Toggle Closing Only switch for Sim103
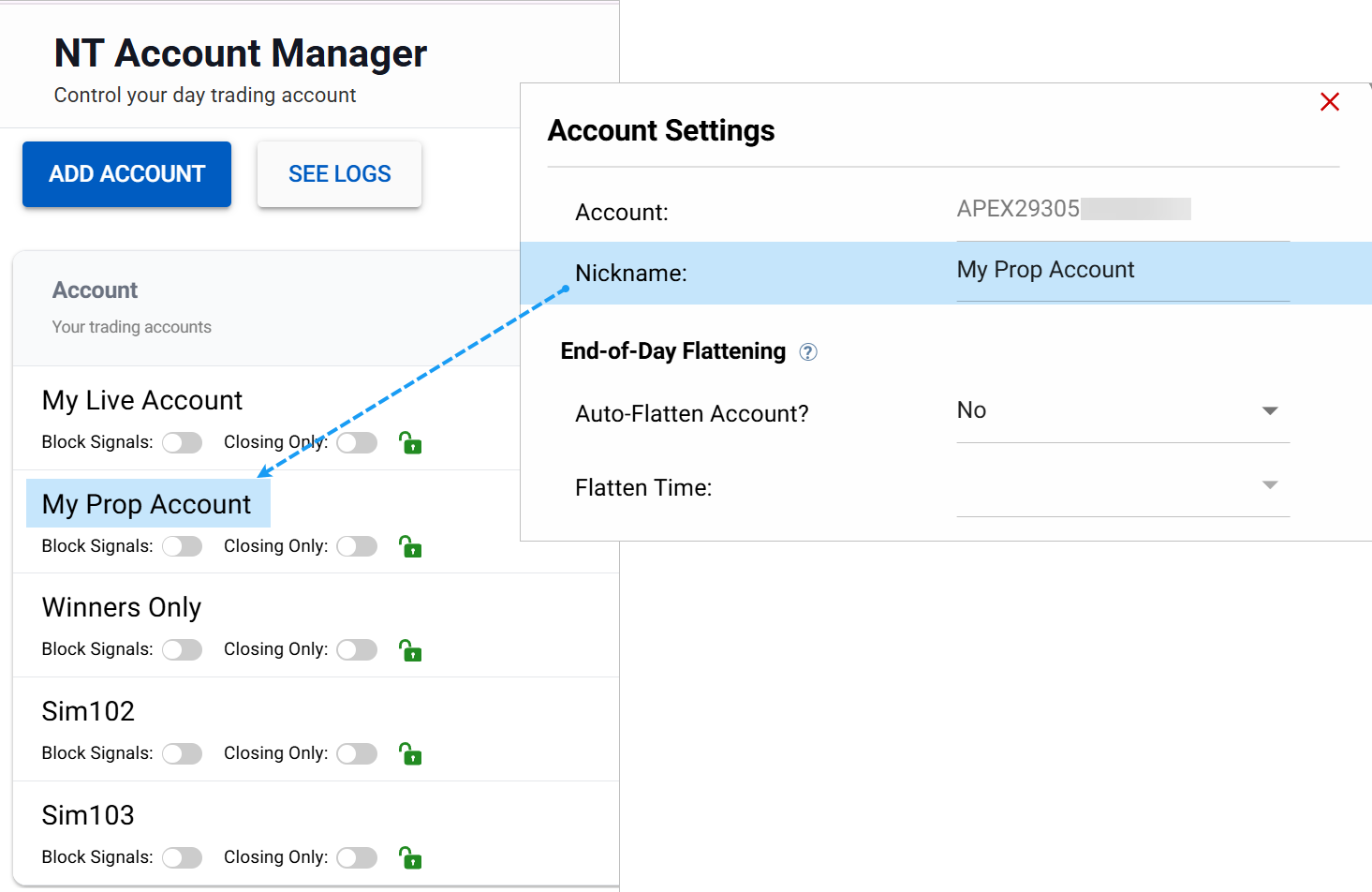The width and height of the screenshot is (1372, 892). tap(357, 857)
